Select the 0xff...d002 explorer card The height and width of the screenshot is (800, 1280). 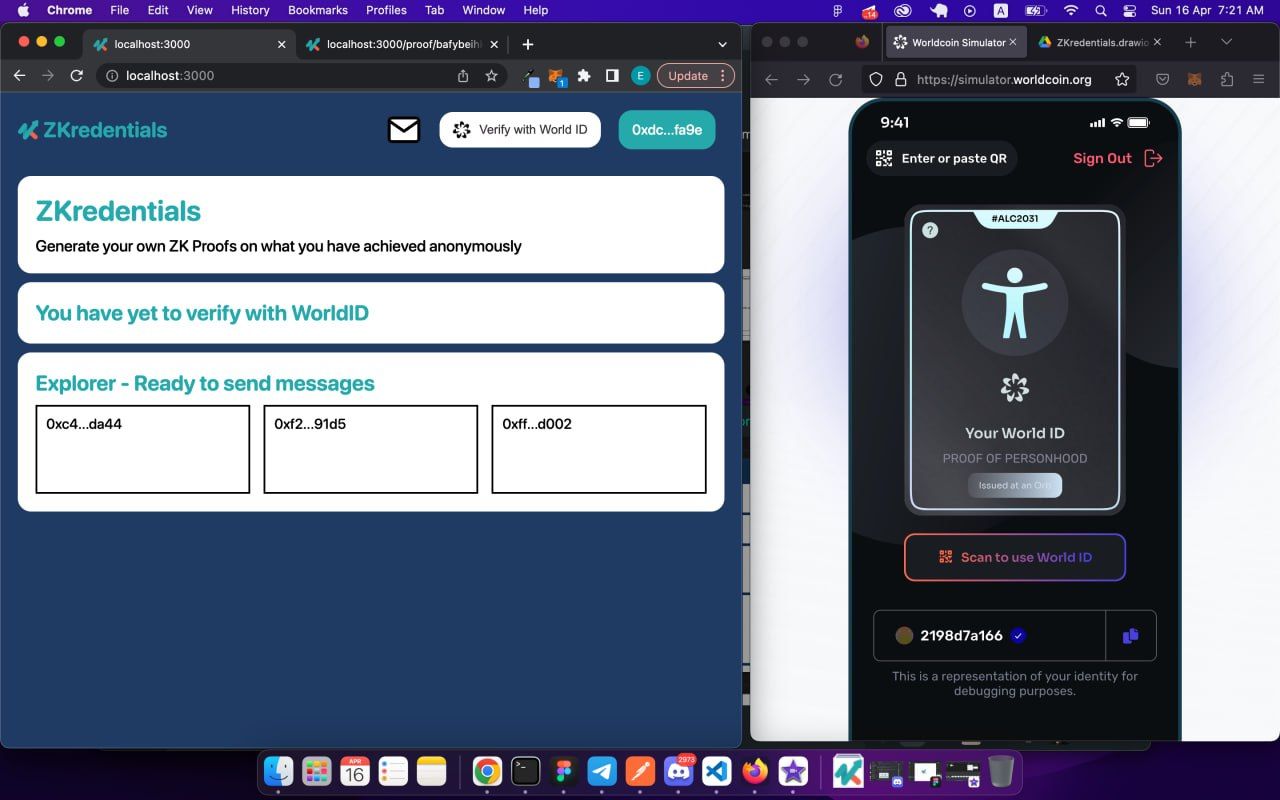point(599,449)
